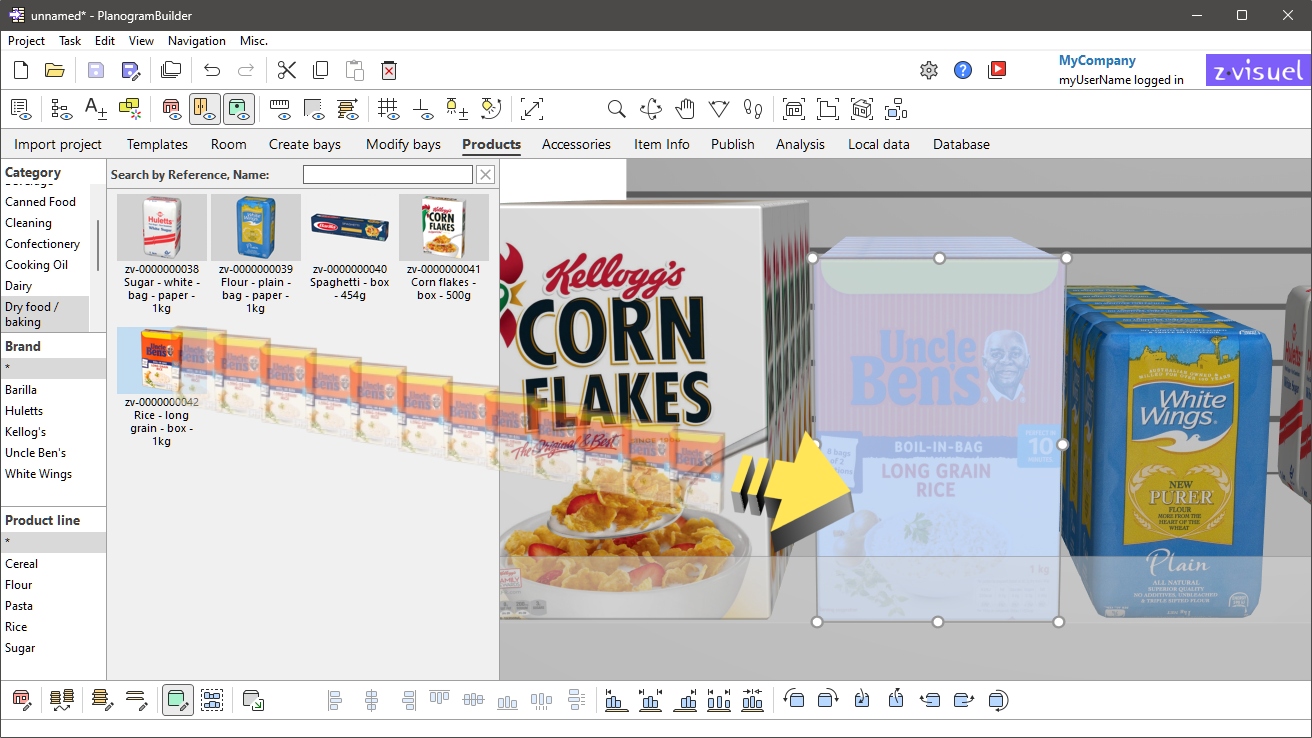Click the undo arrow
This screenshot has height=738, width=1312.
point(212,70)
